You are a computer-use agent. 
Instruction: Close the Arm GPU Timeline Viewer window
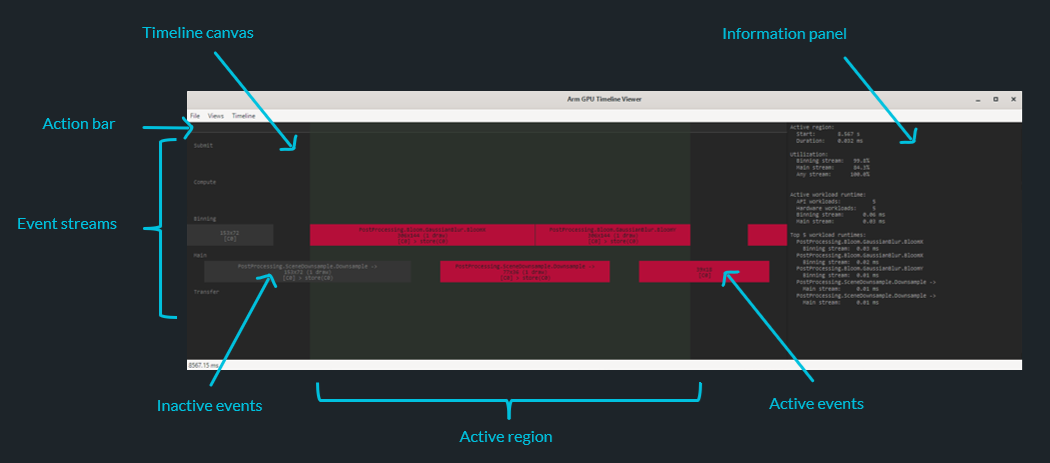tap(1013, 99)
